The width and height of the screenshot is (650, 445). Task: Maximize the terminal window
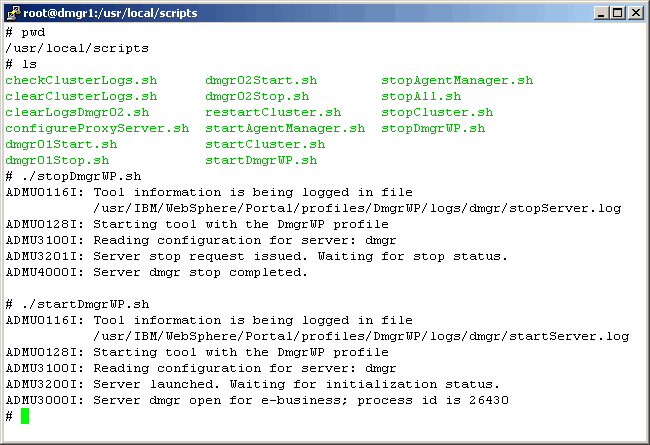pyautogui.click(x=617, y=13)
